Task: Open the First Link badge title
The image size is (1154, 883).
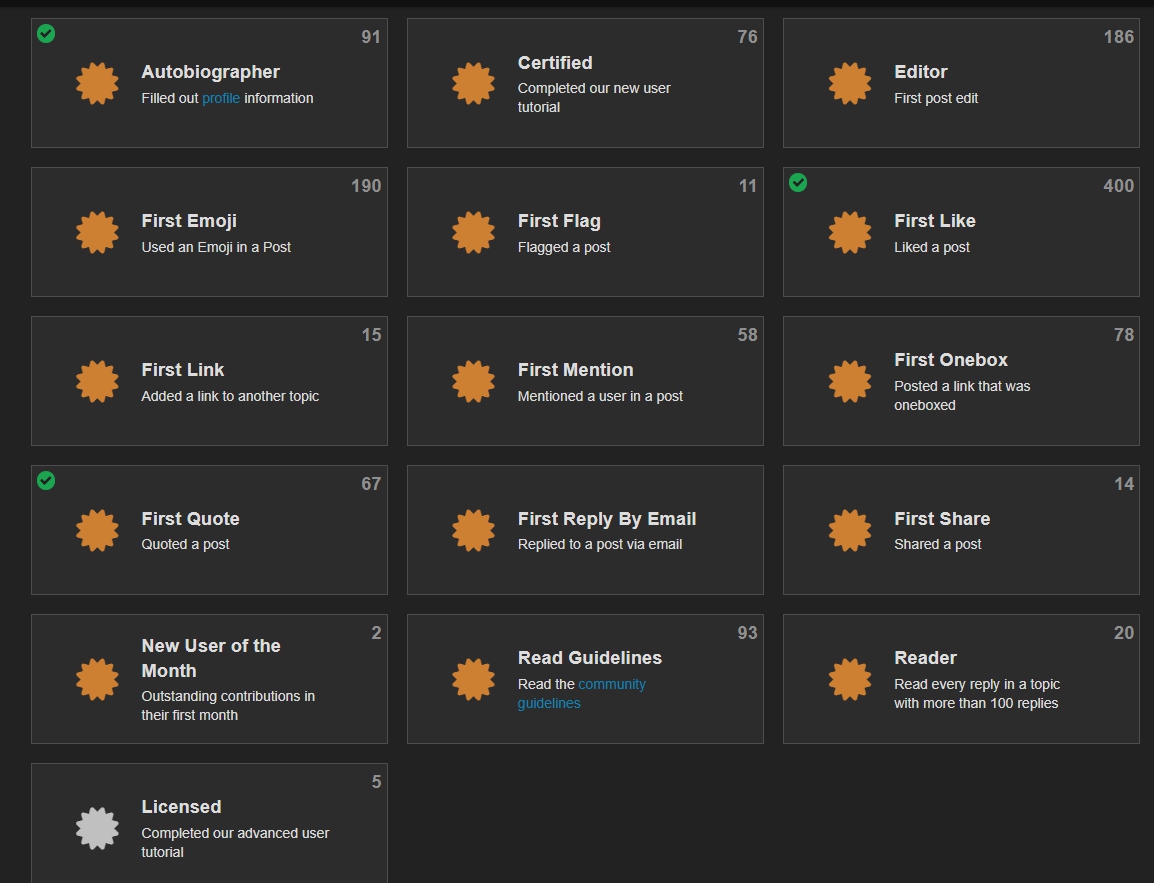Action: (x=183, y=370)
